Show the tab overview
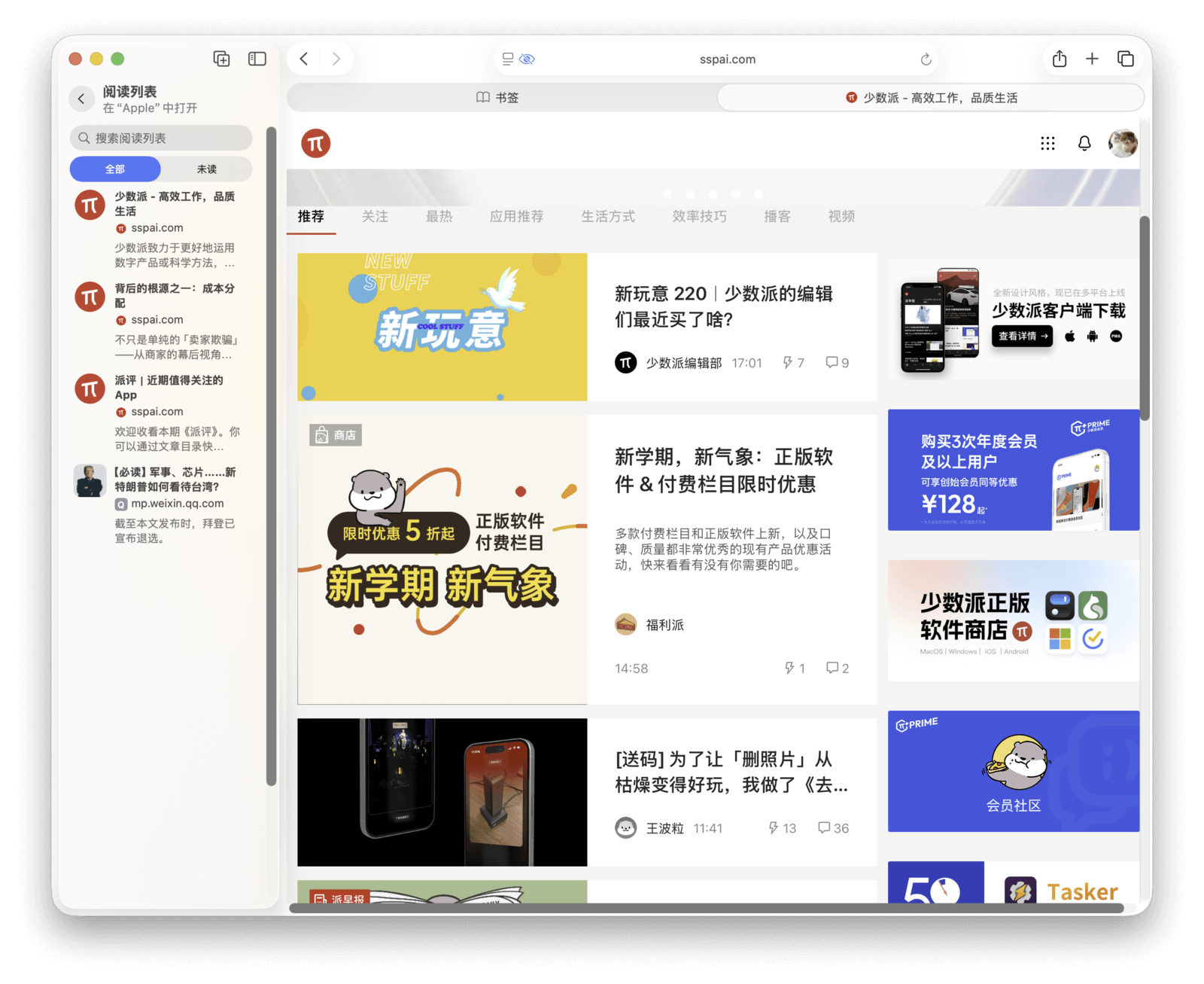The width and height of the screenshot is (1204, 984). point(1125,59)
